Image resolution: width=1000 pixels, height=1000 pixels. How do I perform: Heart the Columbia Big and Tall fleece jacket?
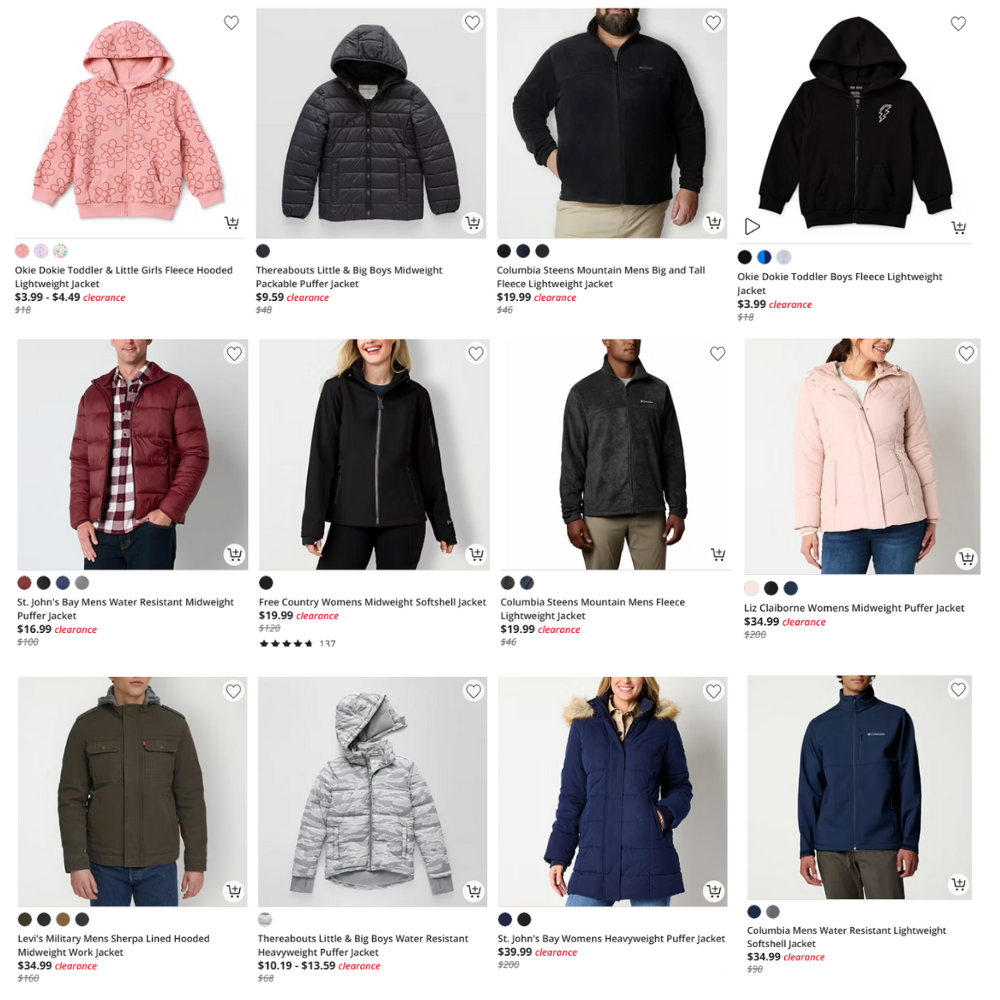(x=713, y=23)
